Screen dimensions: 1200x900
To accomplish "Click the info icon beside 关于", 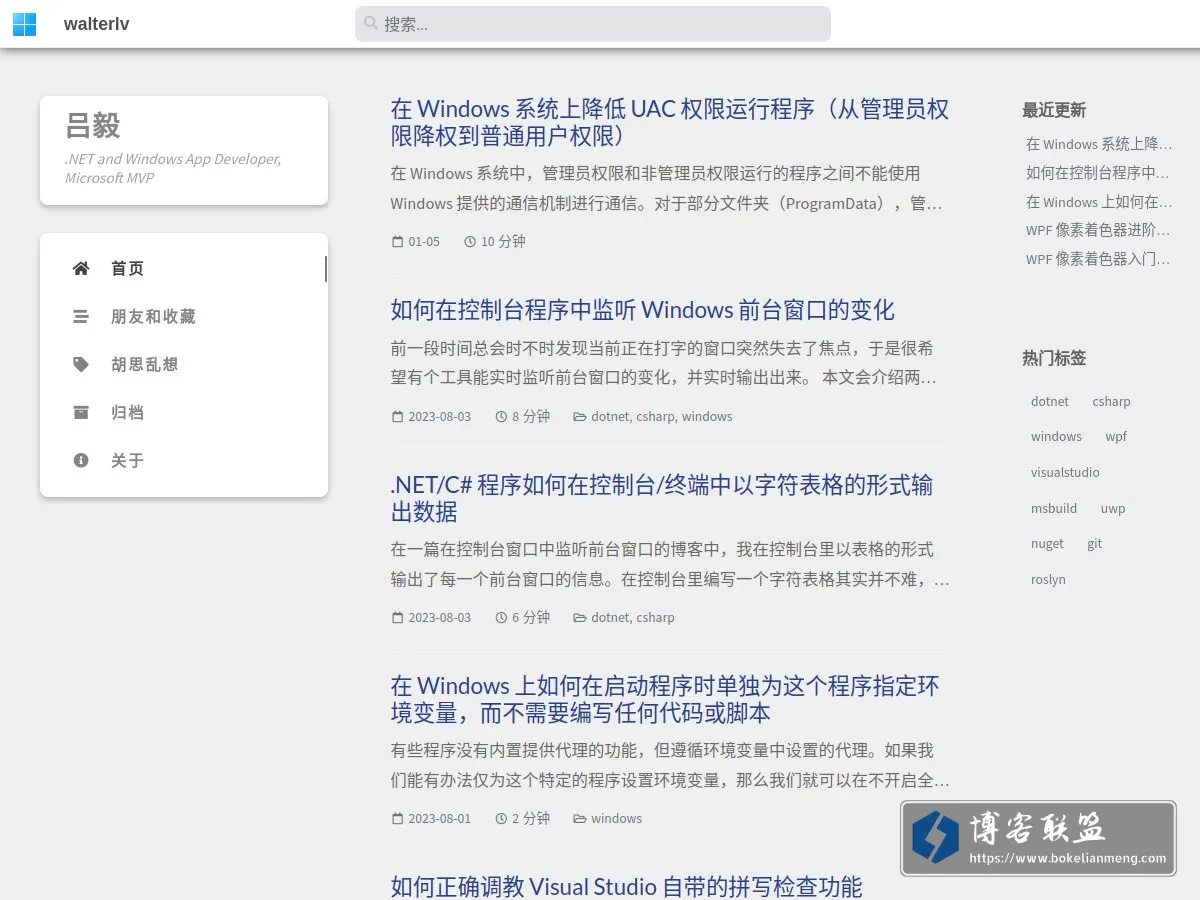I will (81, 460).
